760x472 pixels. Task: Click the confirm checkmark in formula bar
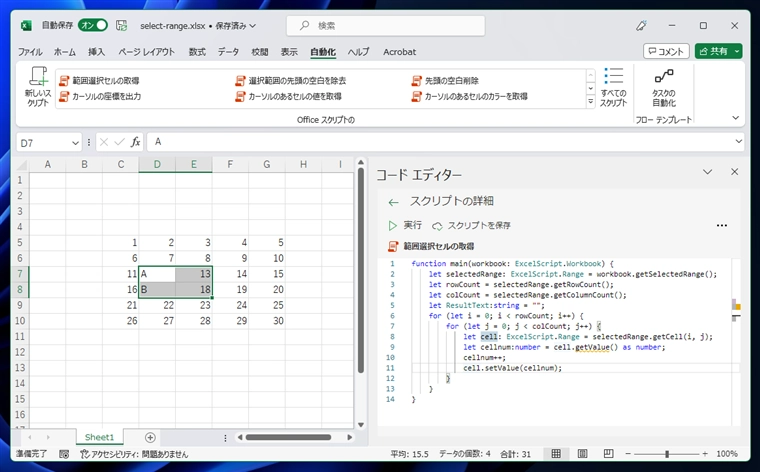(119, 142)
